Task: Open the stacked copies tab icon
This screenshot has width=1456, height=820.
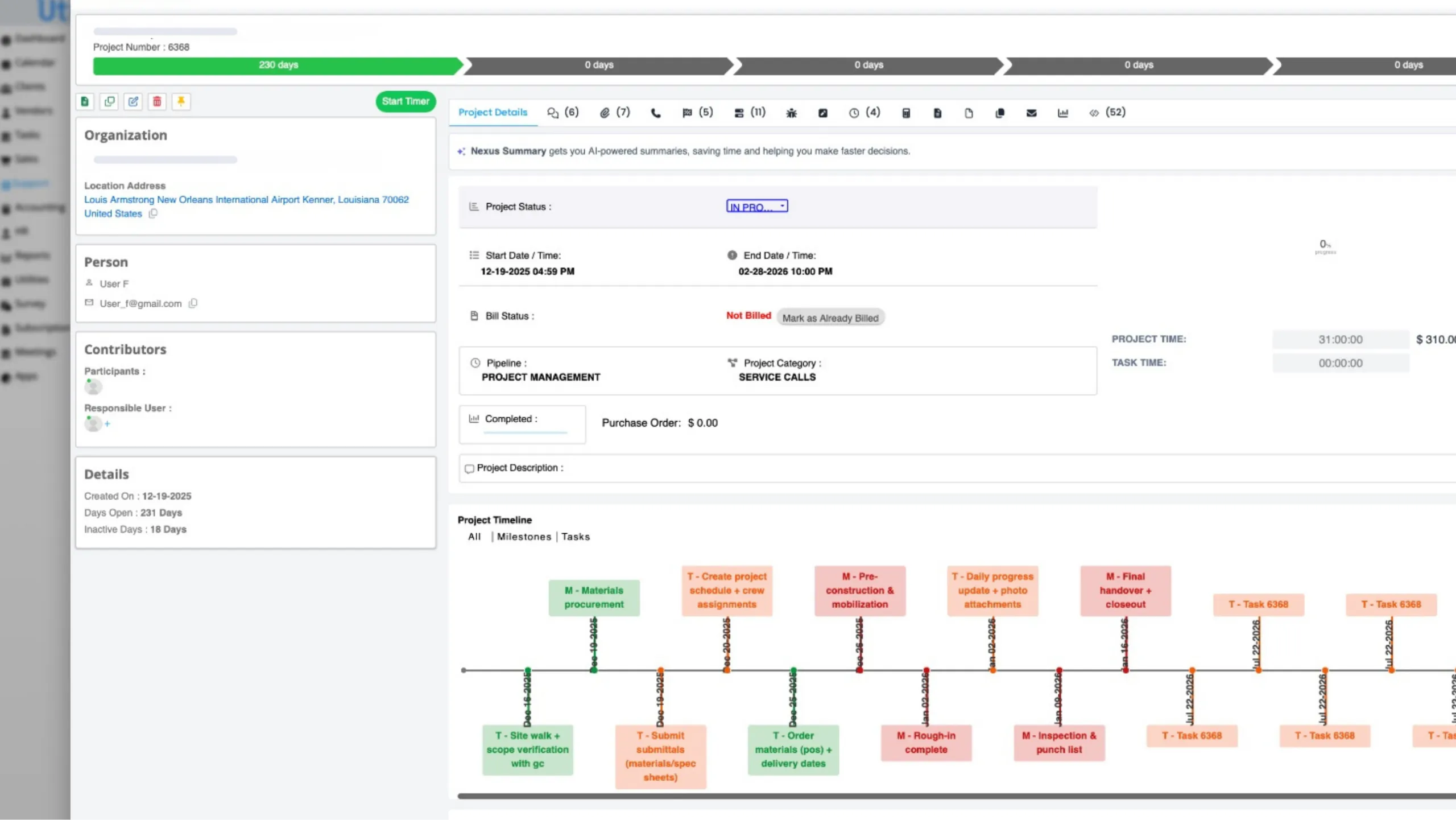Action: [1000, 113]
